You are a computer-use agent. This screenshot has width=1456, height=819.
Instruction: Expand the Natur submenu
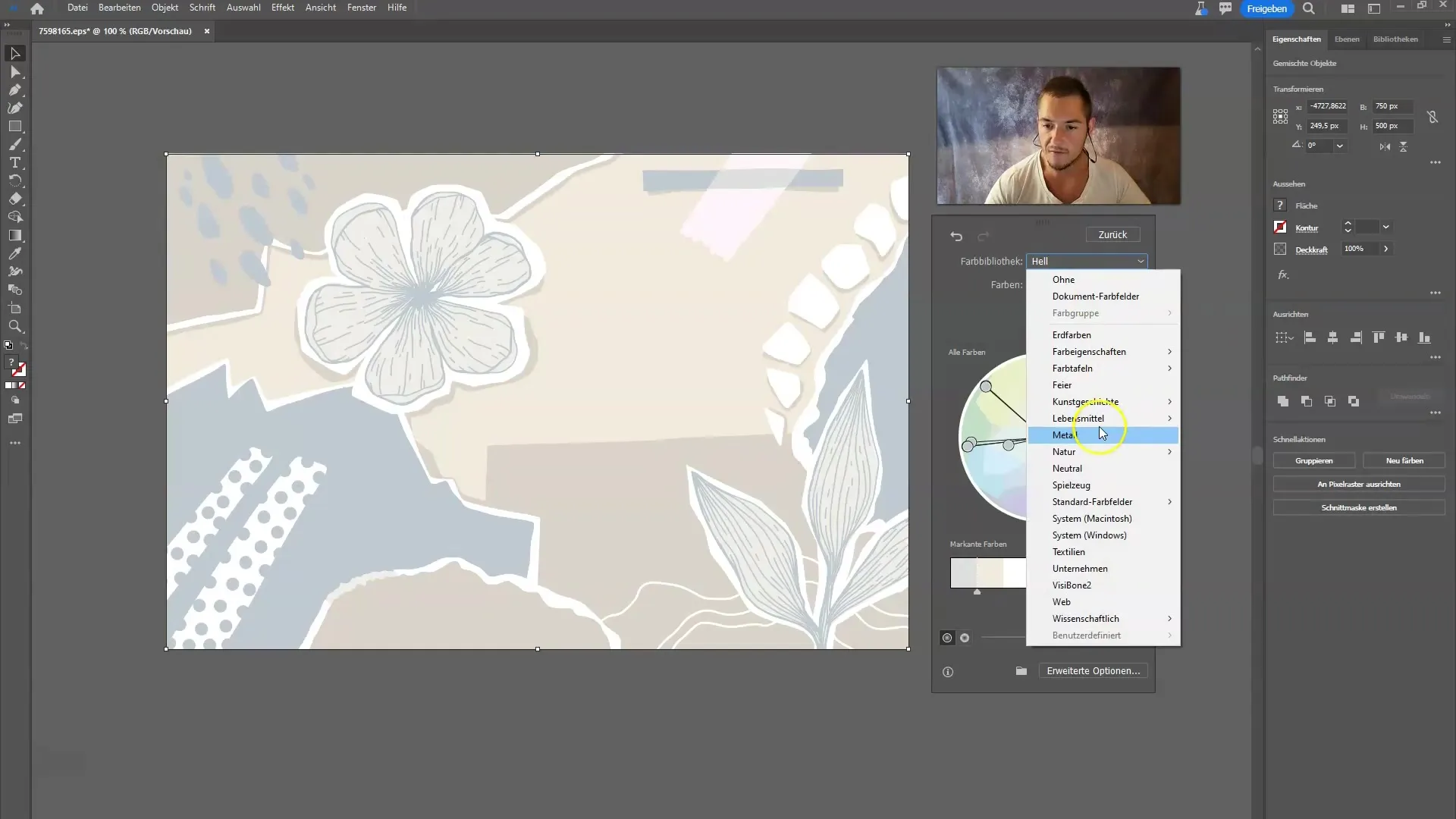[x=1103, y=452]
